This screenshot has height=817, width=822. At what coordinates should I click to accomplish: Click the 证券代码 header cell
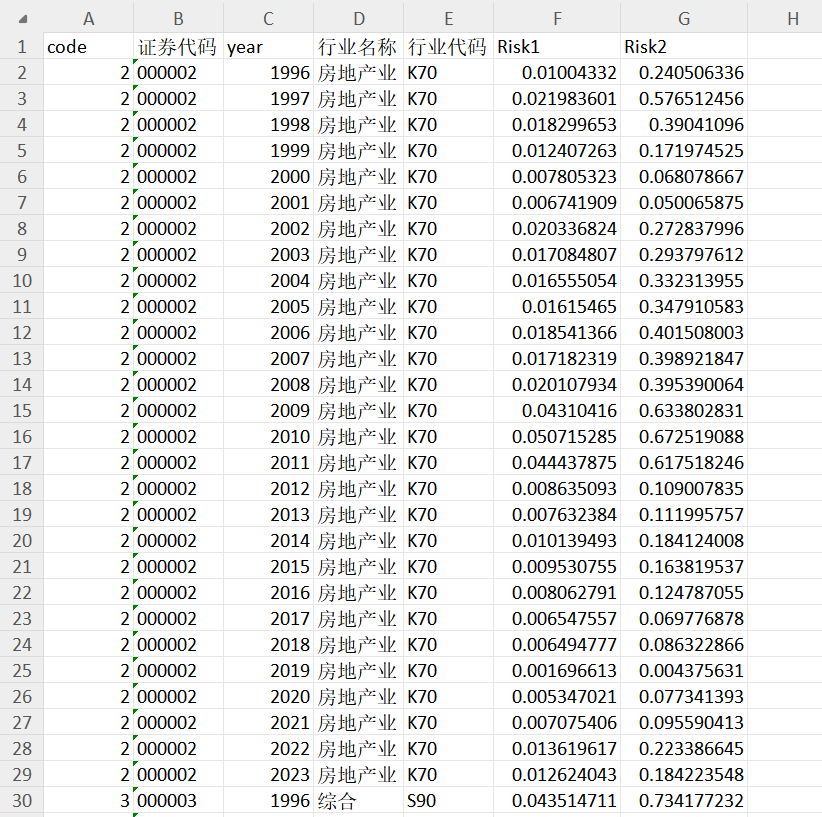[178, 47]
